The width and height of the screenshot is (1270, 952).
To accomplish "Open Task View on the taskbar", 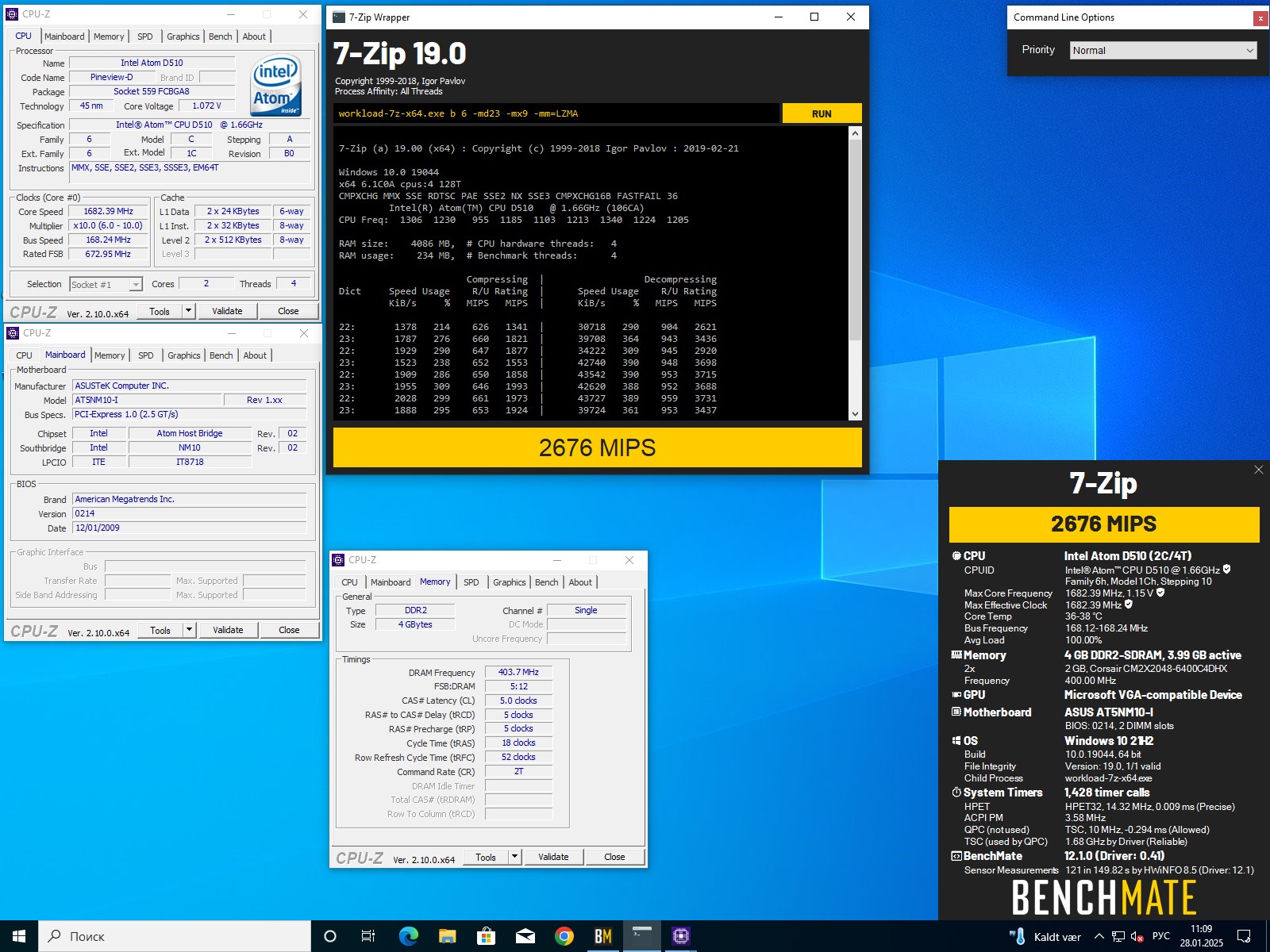I will point(368,936).
